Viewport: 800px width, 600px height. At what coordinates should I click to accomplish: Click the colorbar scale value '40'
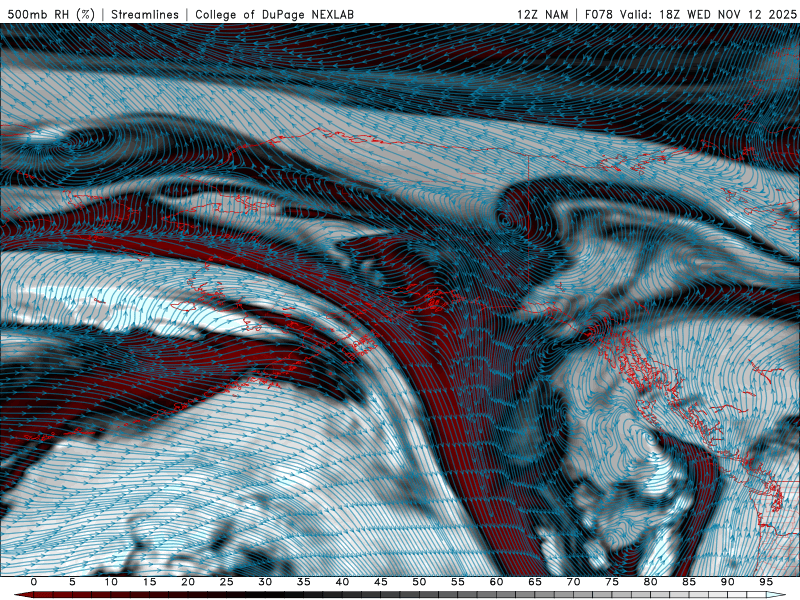coord(342,582)
